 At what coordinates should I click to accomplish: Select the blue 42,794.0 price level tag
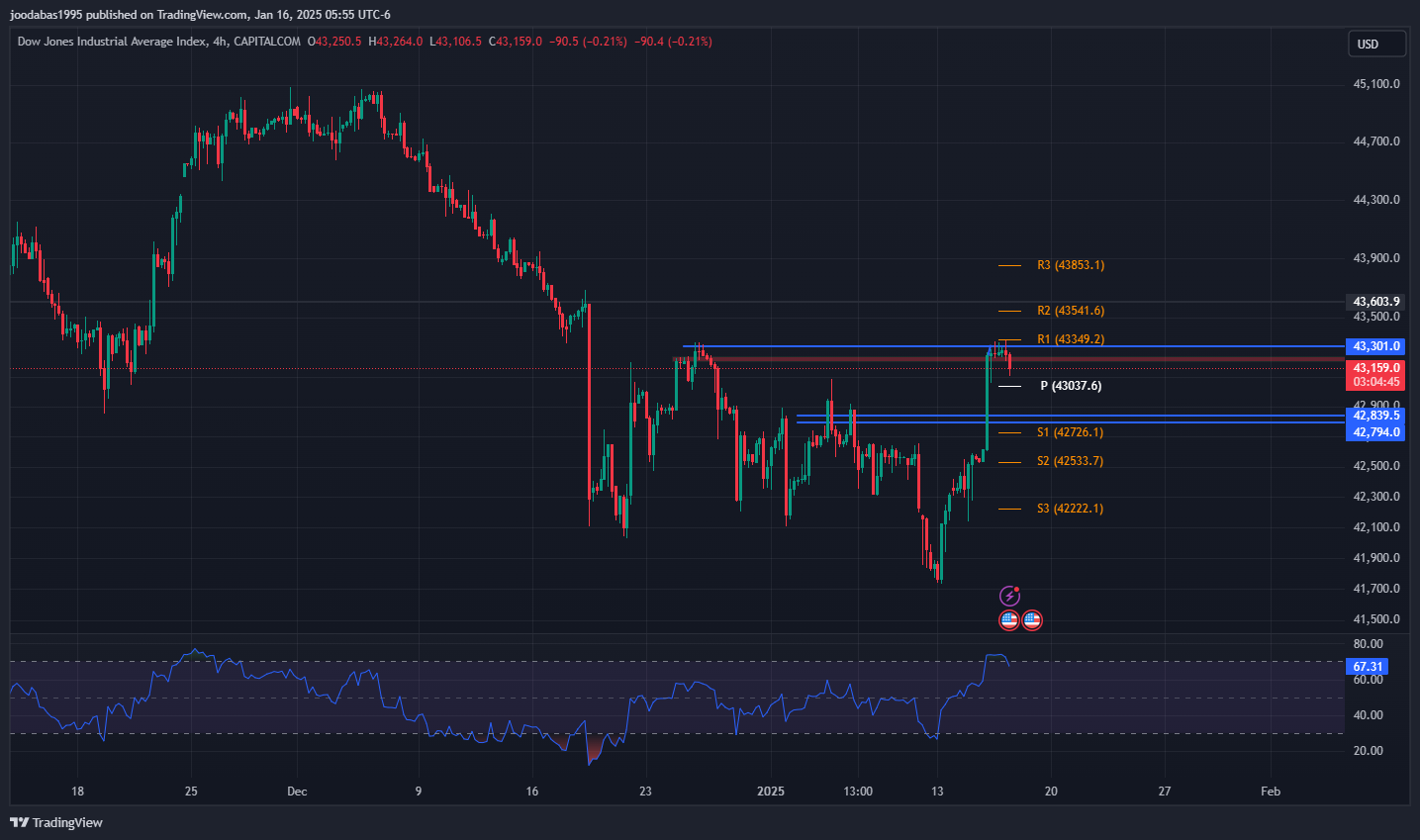(x=1375, y=432)
